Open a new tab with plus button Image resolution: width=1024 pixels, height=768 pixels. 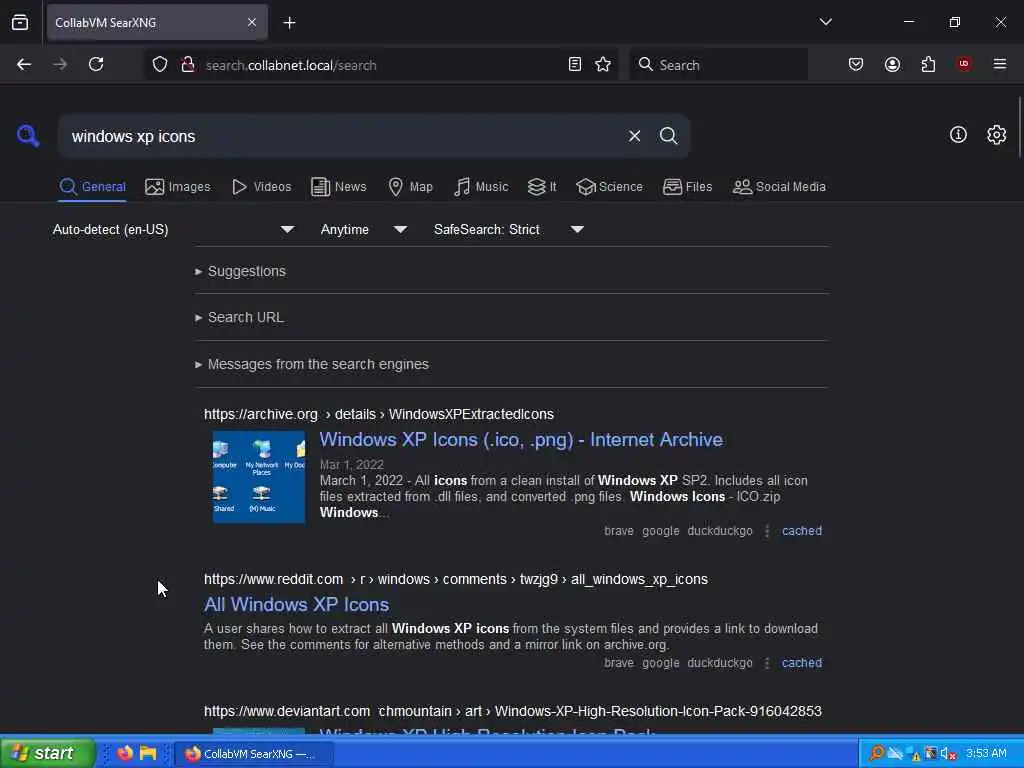289,23
